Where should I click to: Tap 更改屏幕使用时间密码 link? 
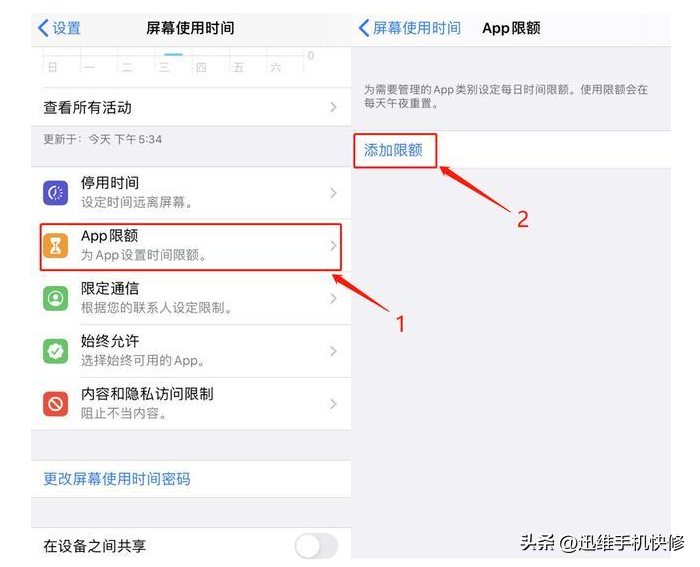tap(117, 479)
